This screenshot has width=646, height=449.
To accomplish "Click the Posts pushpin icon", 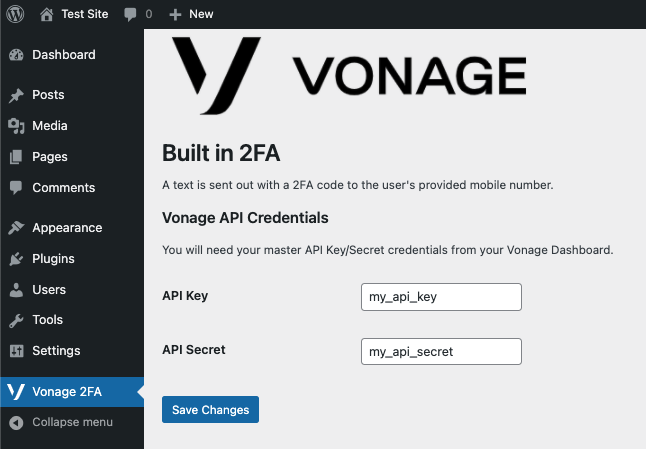I will click(16, 95).
